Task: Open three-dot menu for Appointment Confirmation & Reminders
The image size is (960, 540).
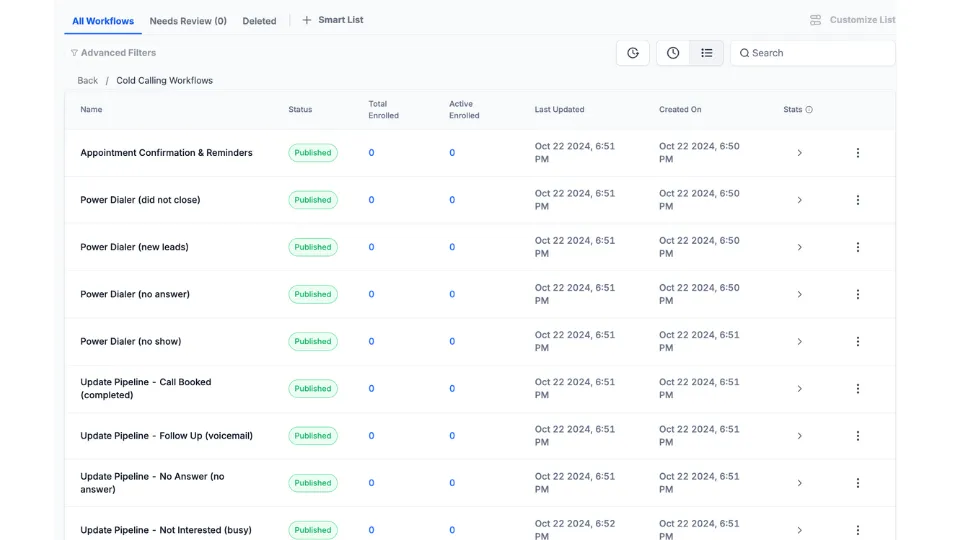Action: click(858, 152)
